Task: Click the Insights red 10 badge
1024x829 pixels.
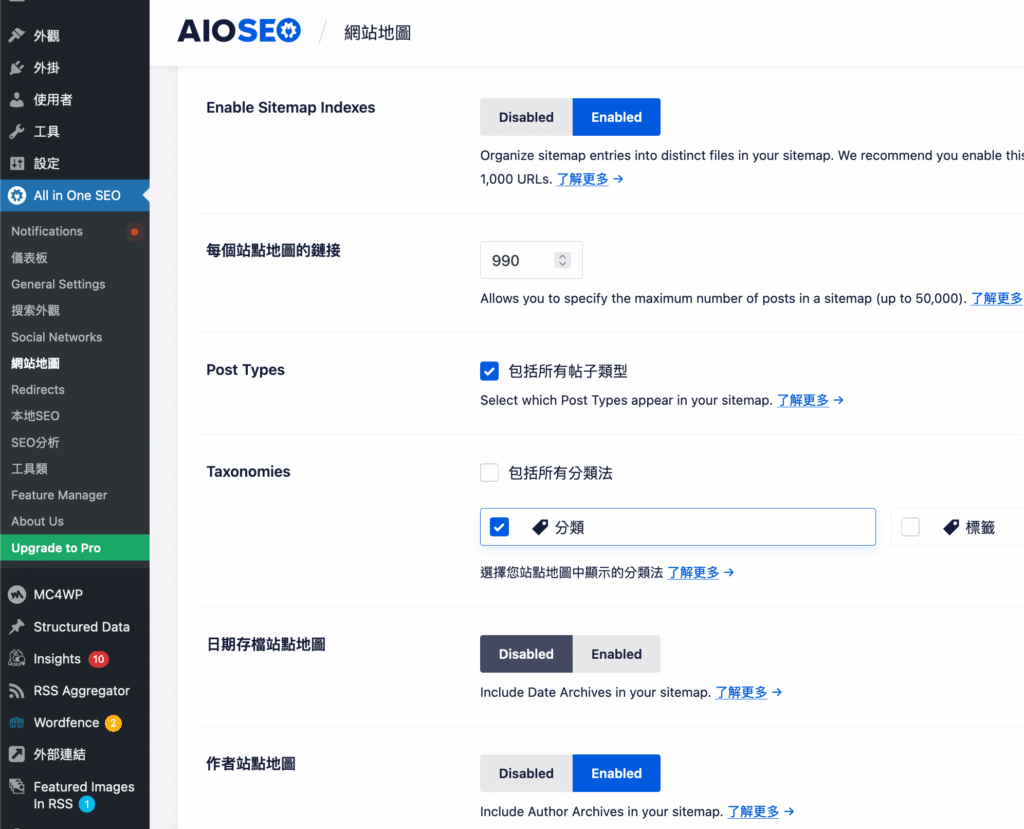Action: (x=99, y=659)
